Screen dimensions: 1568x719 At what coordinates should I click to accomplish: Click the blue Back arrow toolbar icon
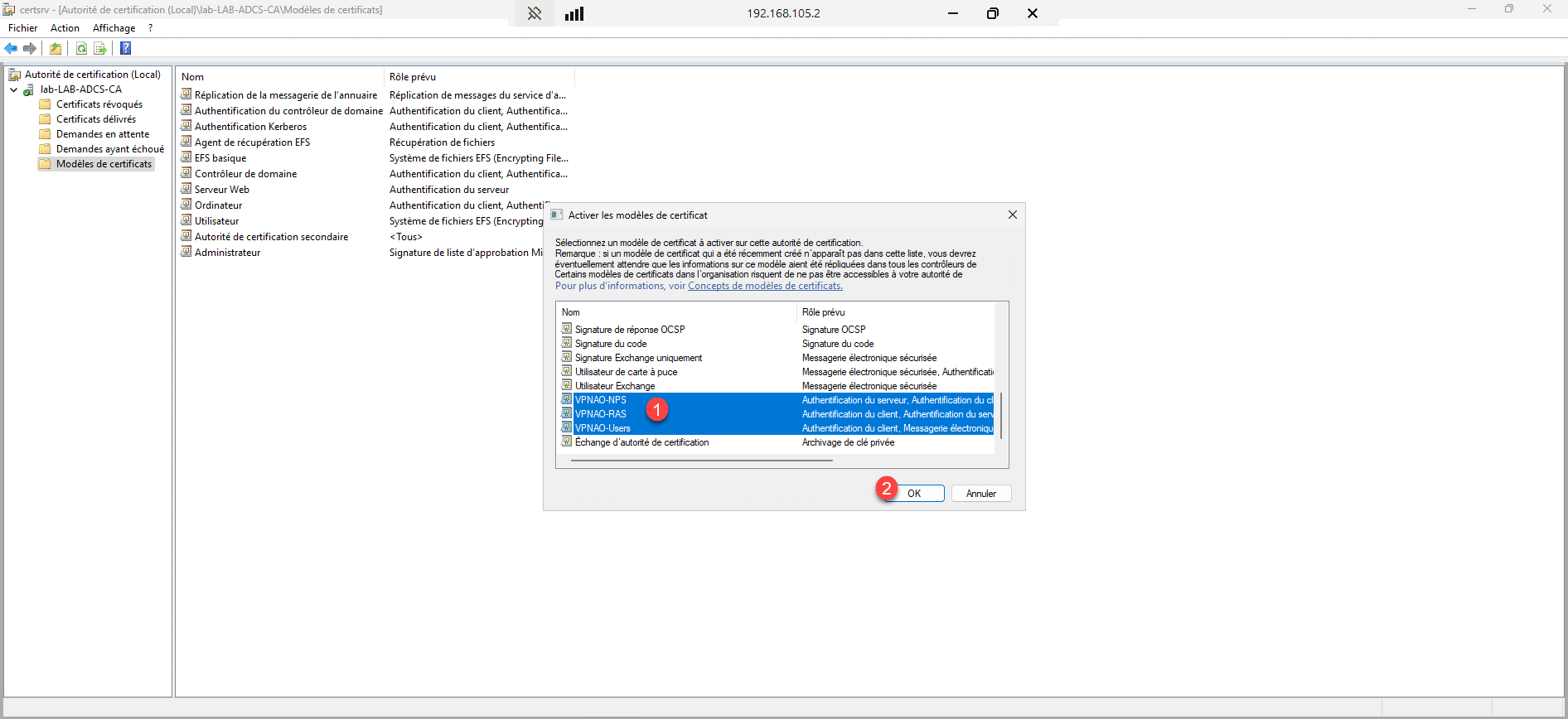[x=11, y=49]
